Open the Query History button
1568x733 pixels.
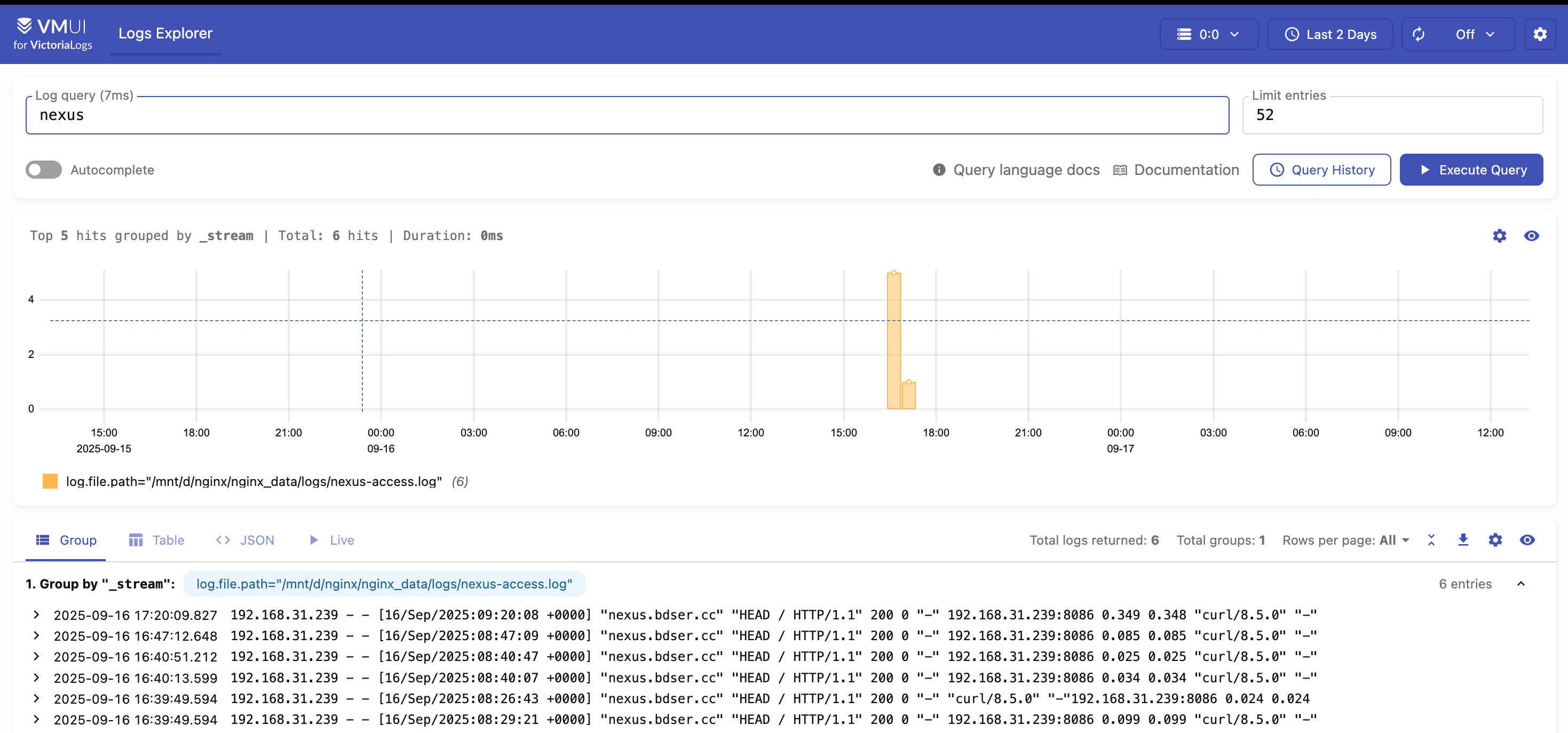1321,170
